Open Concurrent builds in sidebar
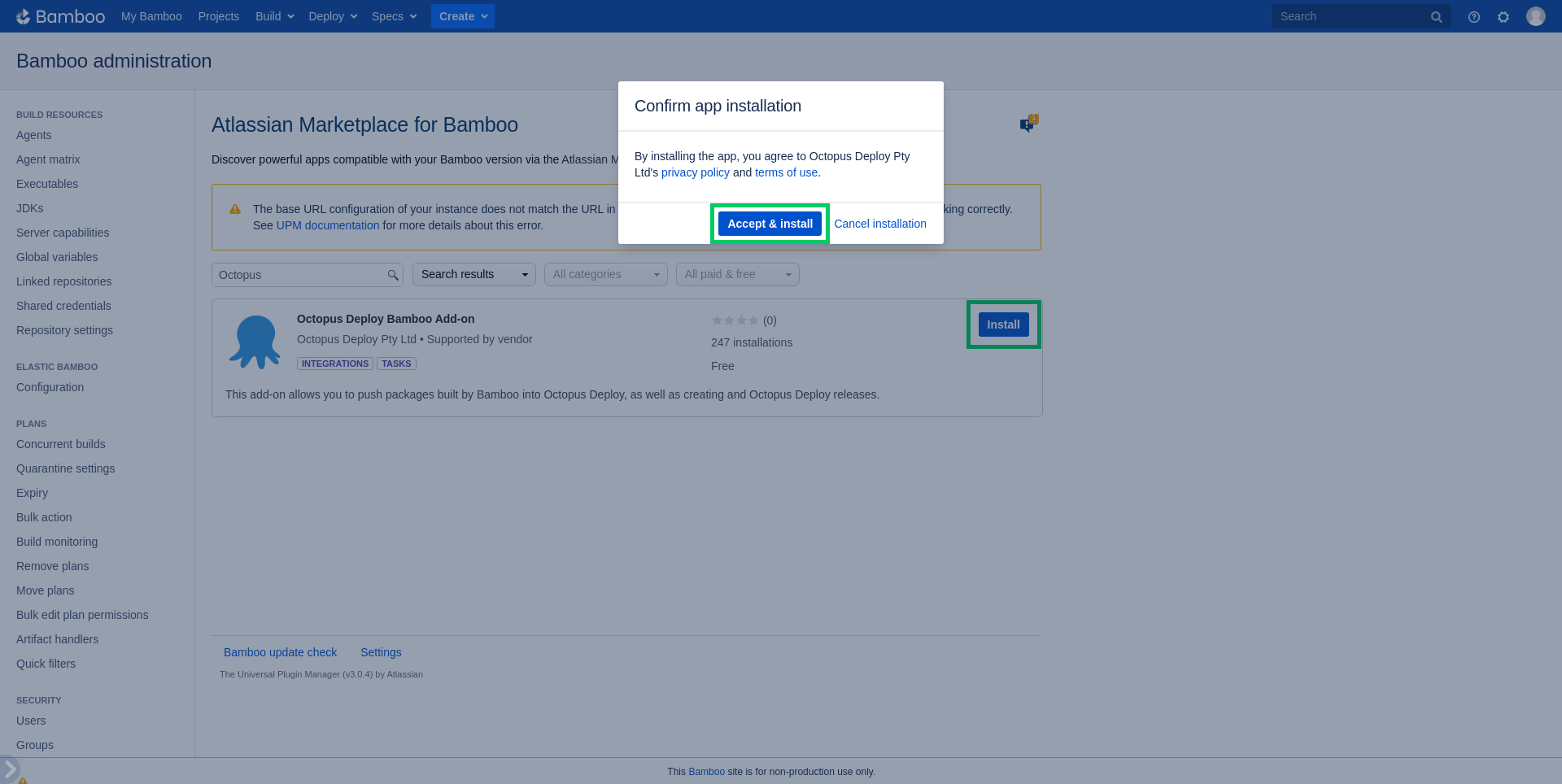The image size is (1562, 784). 61,444
